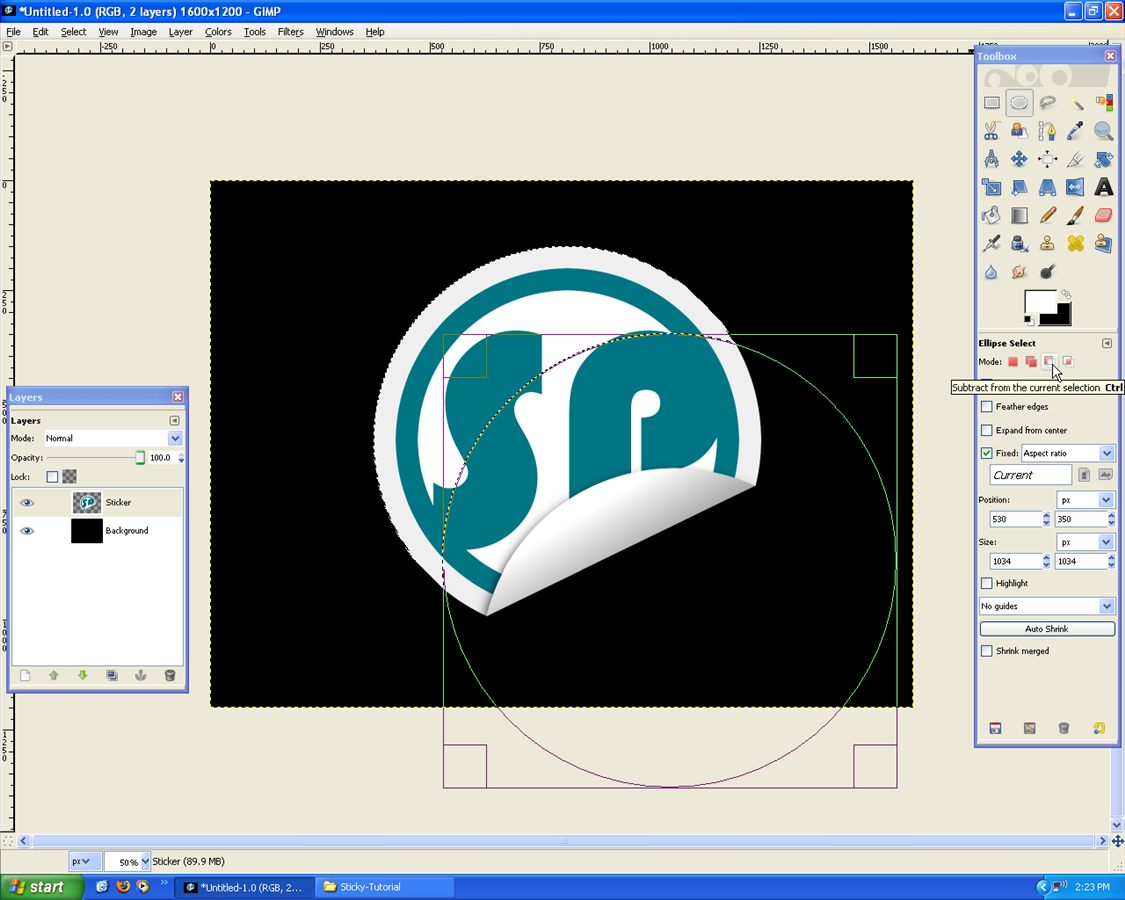Select the Eraser tool
Image resolution: width=1125 pixels, height=900 pixels.
1103,215
